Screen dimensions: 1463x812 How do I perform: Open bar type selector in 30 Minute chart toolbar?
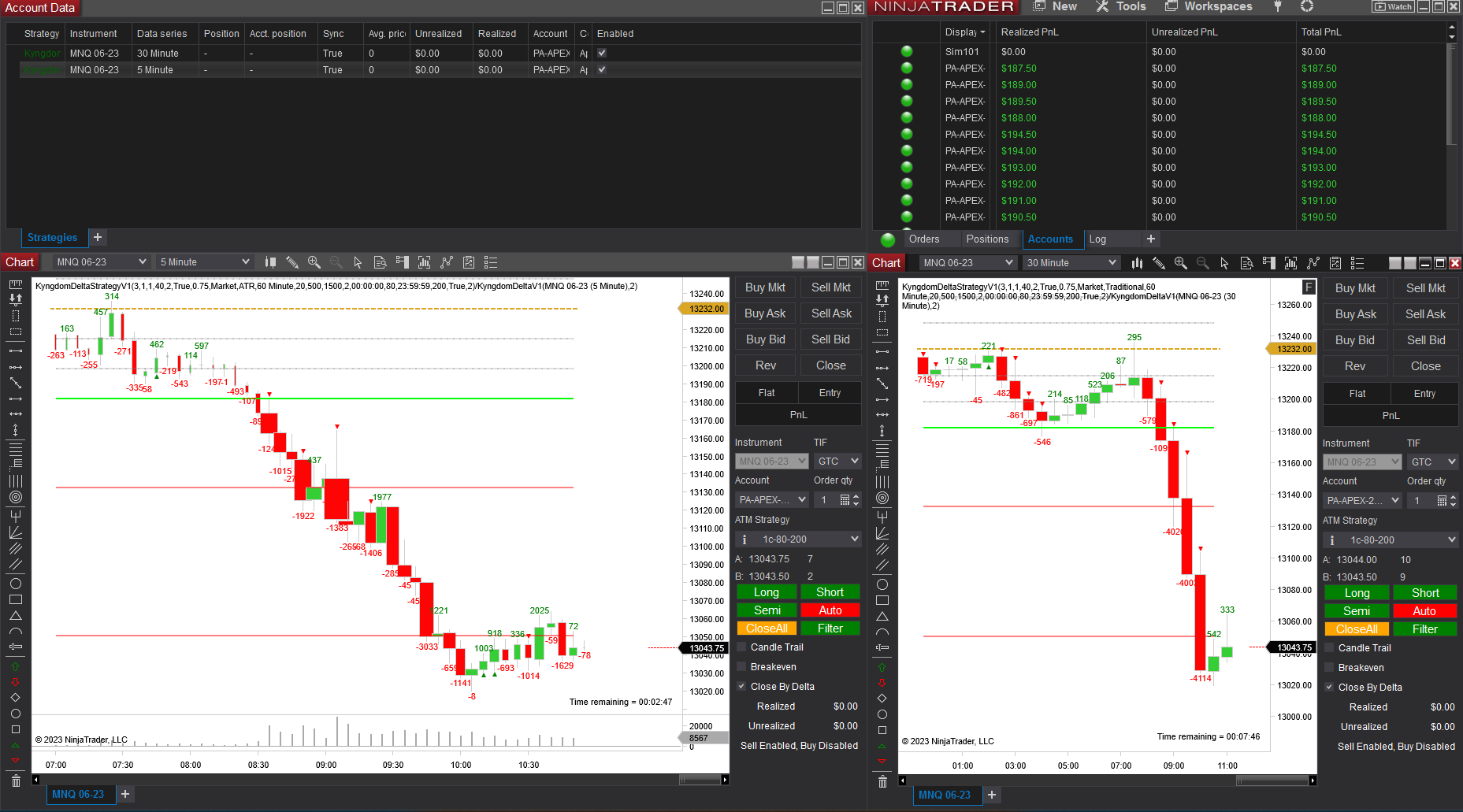[1137, 263]
